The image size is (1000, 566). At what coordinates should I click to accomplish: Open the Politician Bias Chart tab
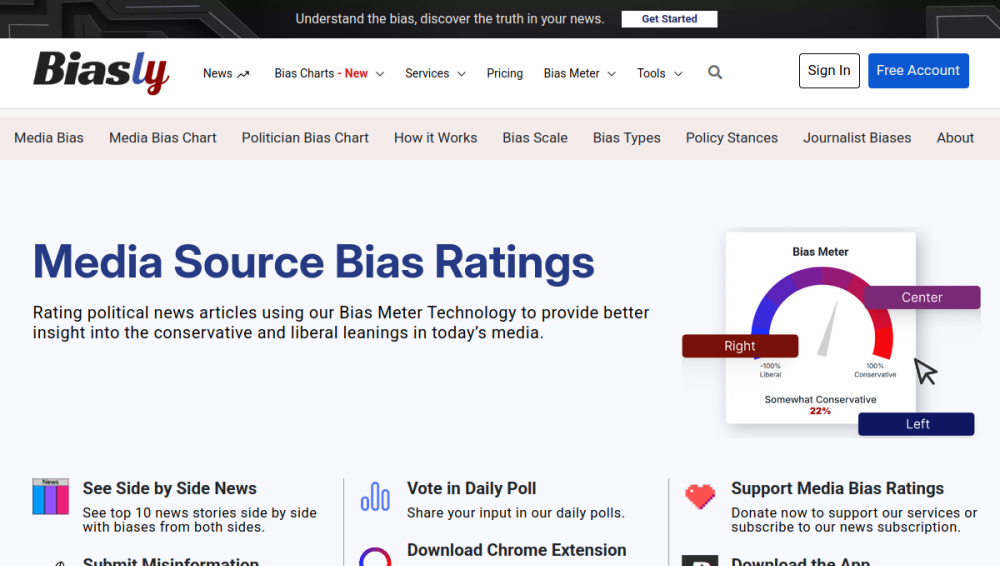coord(305,138)
